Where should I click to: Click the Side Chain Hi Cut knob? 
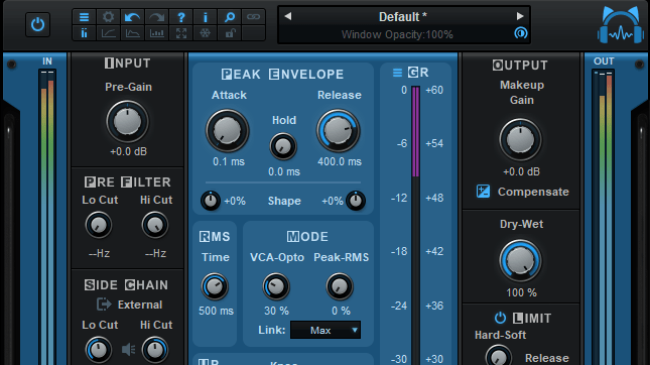(x=155, y=350)
